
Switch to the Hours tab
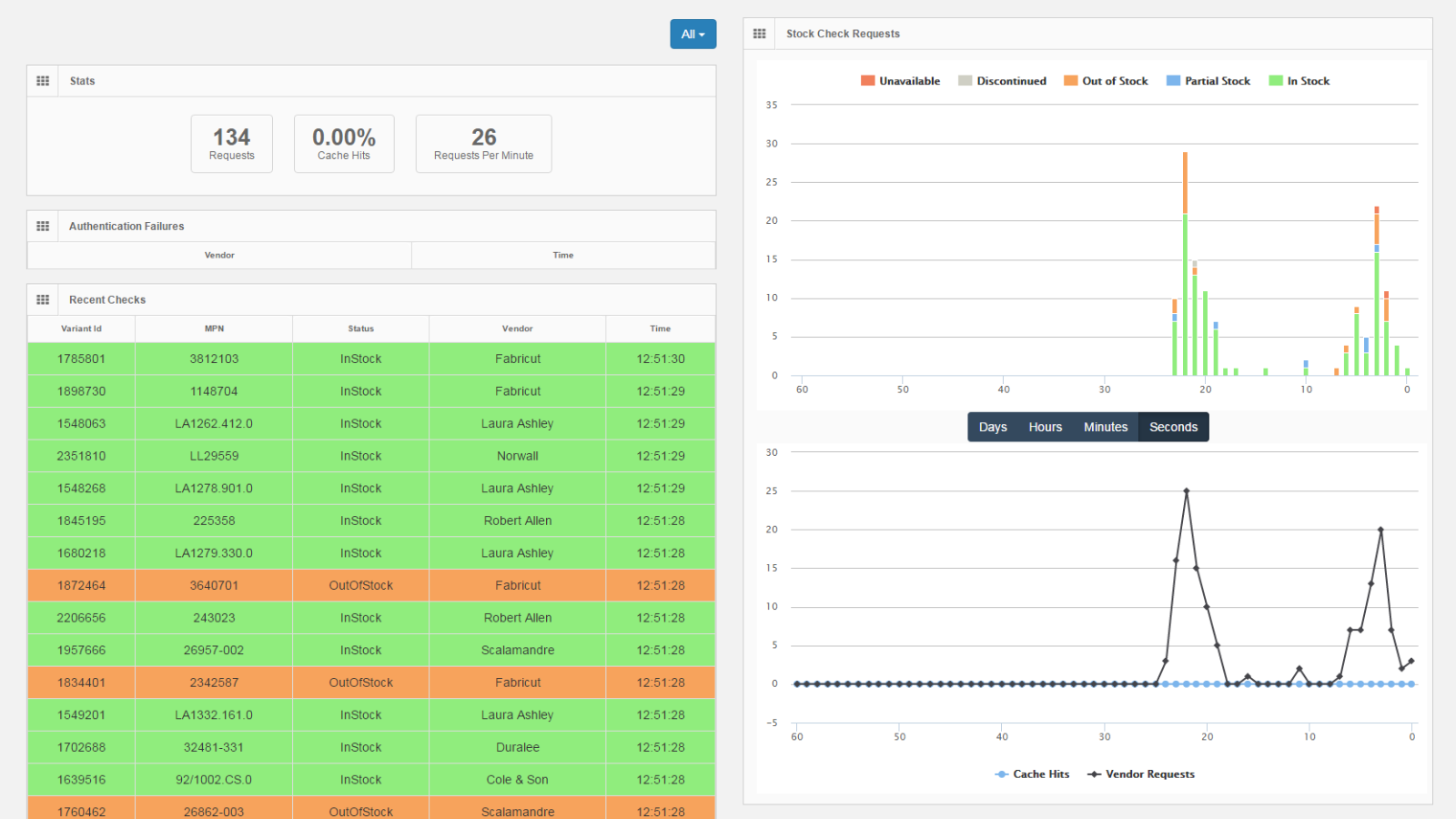pyautogui.click(x=1045, y=427)
